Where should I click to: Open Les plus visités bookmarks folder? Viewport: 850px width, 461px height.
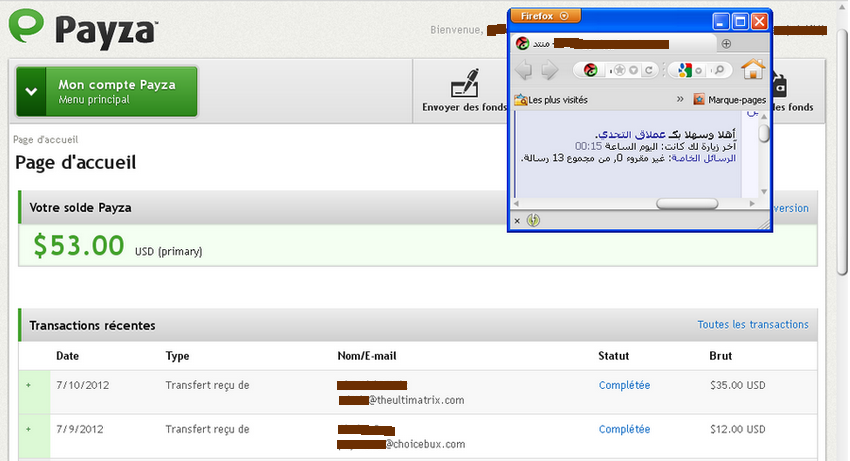[x=551, y=100]
